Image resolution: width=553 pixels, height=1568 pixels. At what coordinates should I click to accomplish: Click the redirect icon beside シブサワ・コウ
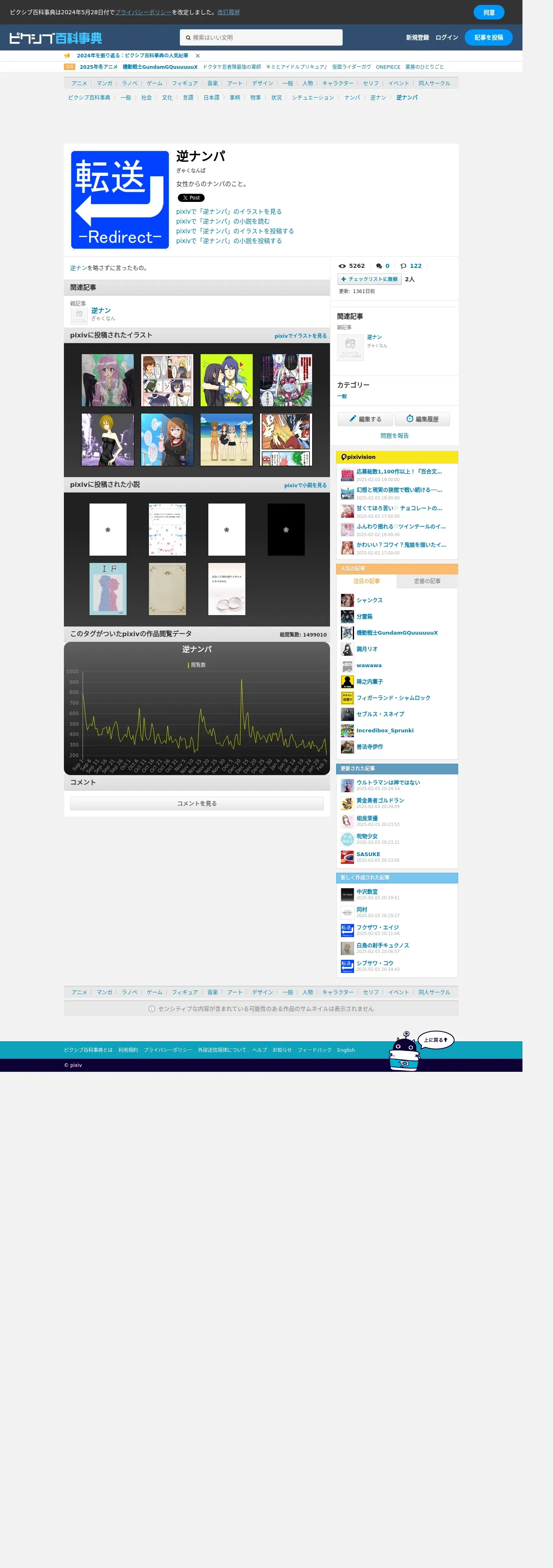pos(348,966)
